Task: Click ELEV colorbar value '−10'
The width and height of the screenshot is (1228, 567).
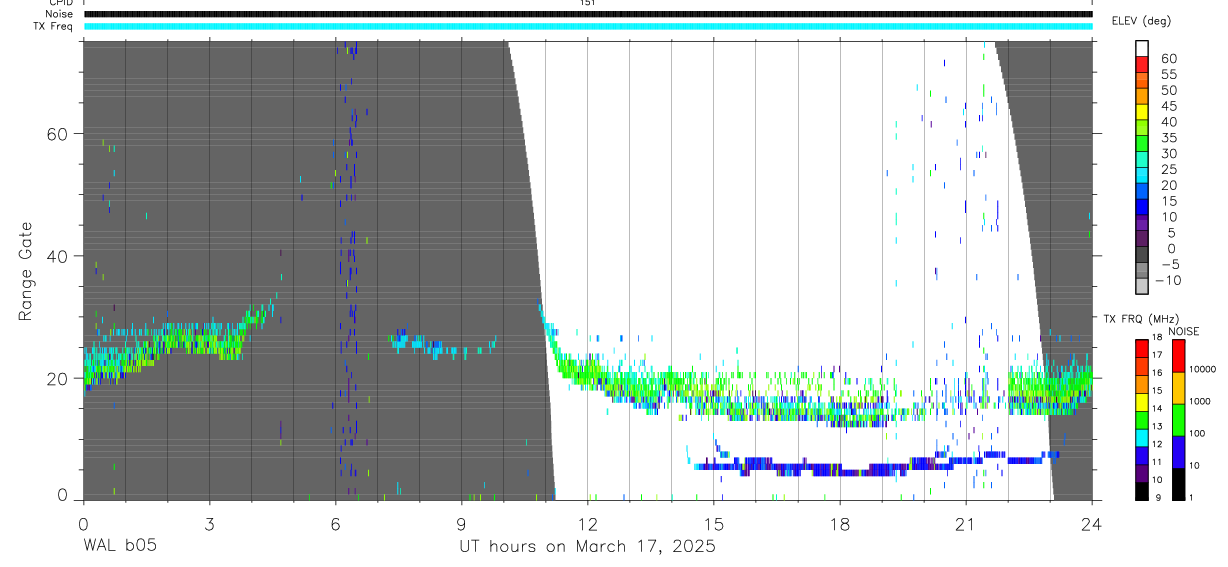Action: click(1170, 281)
